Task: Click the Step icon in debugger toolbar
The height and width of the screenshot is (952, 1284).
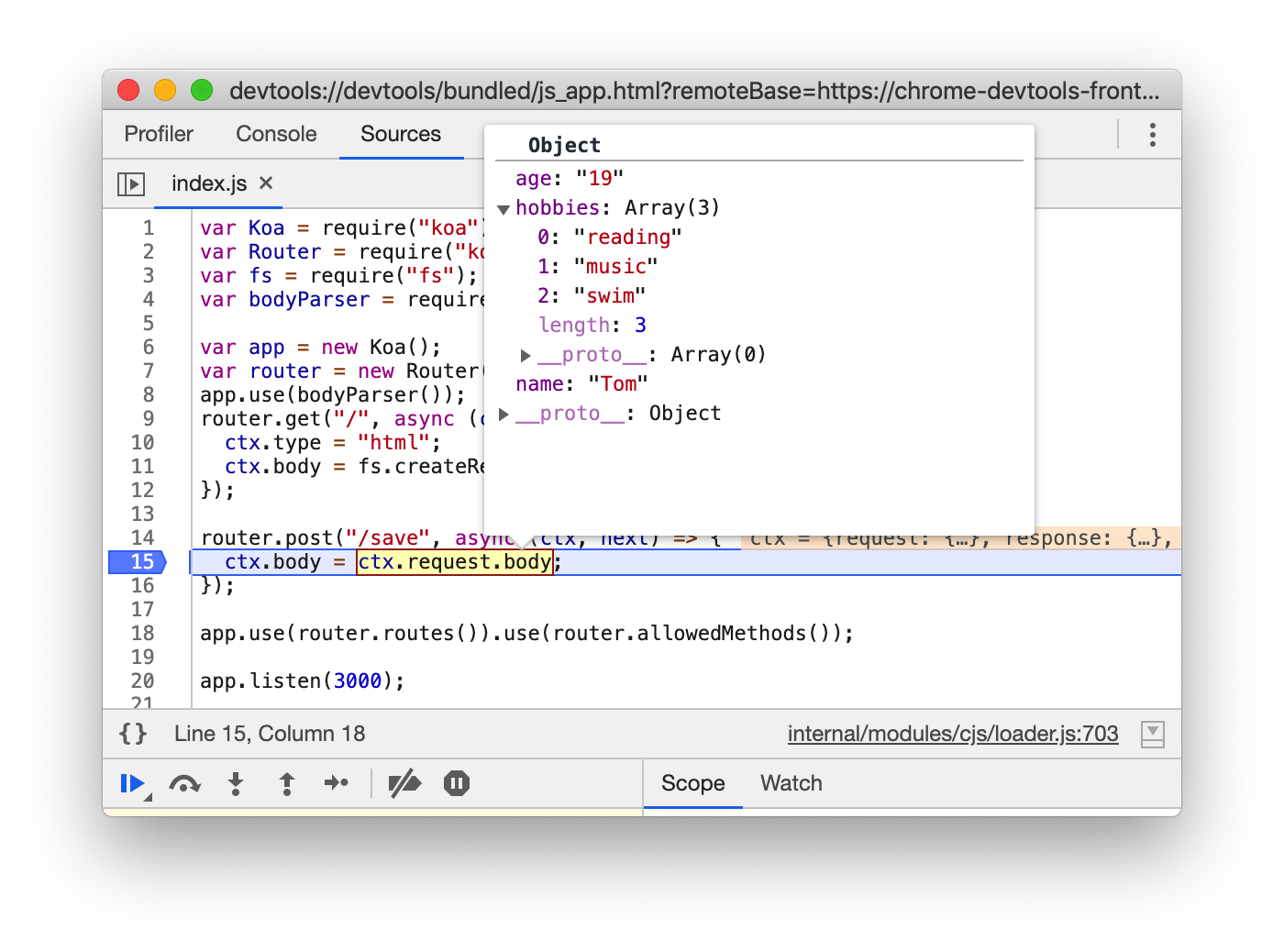Action: click(337, 782)
